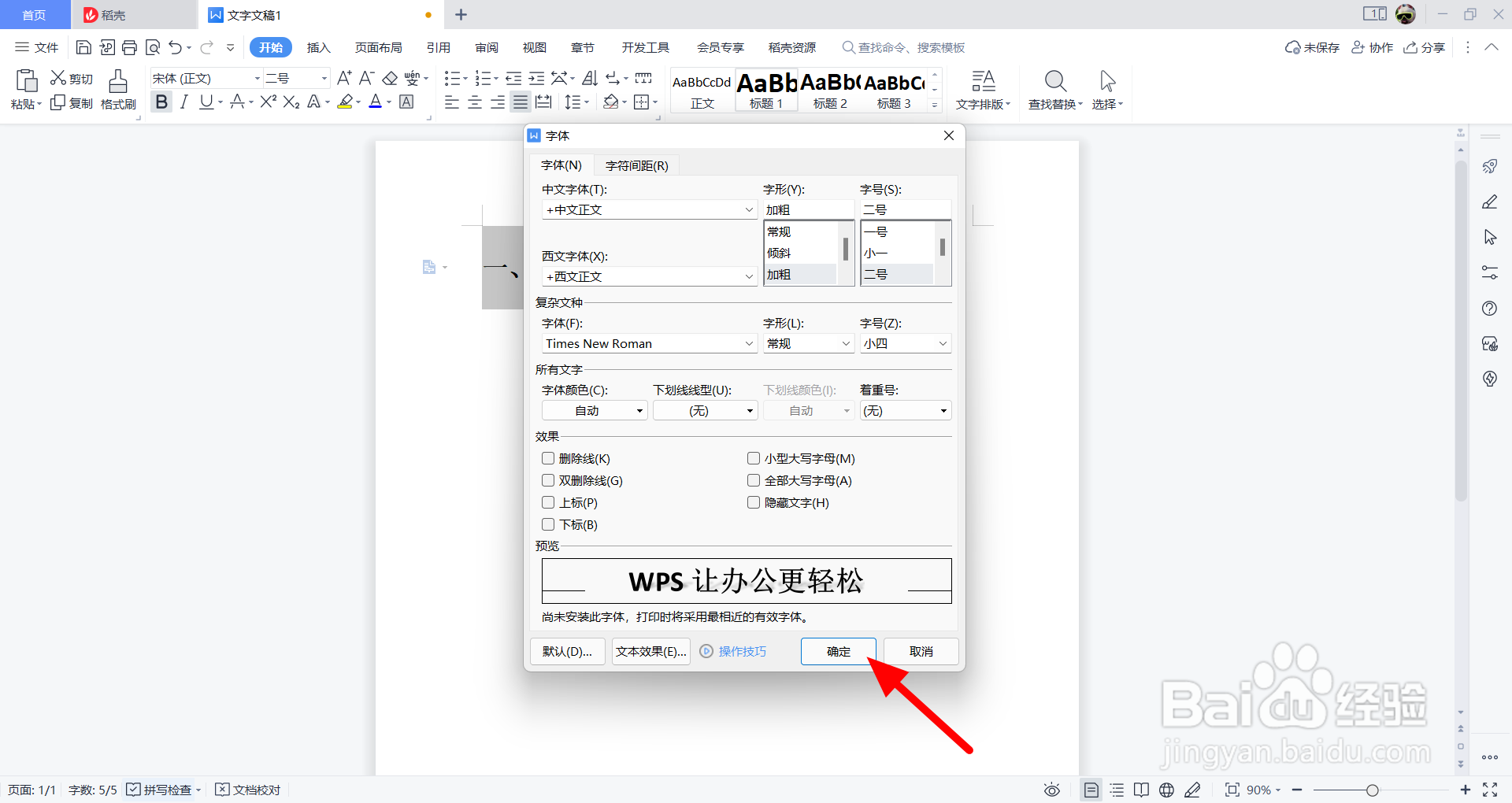Check the Subscript option in dialog
The image size is (1512, 803).
point(548,524)
